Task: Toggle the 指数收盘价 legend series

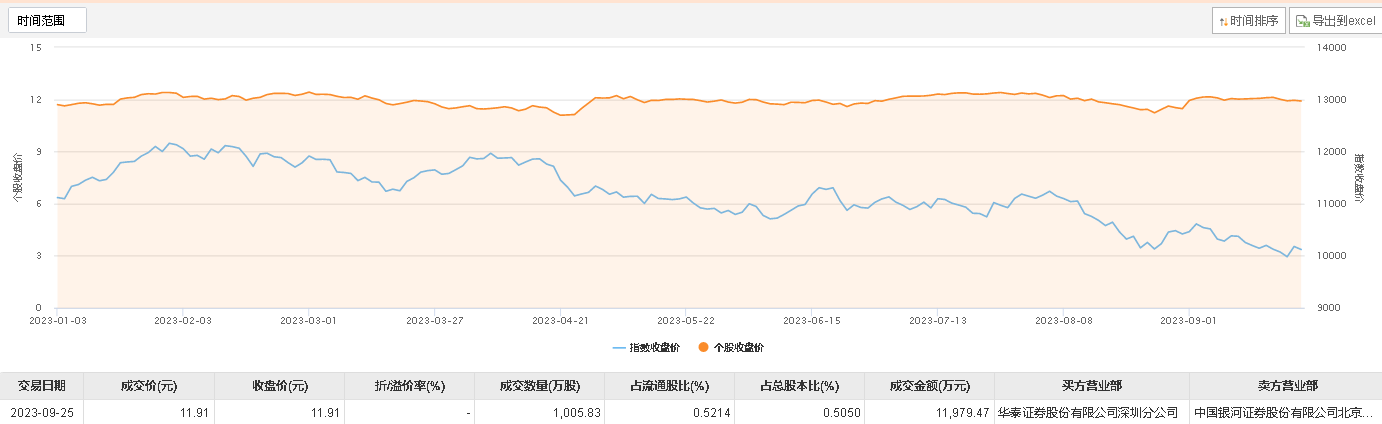Action: (x=651, y=347)
